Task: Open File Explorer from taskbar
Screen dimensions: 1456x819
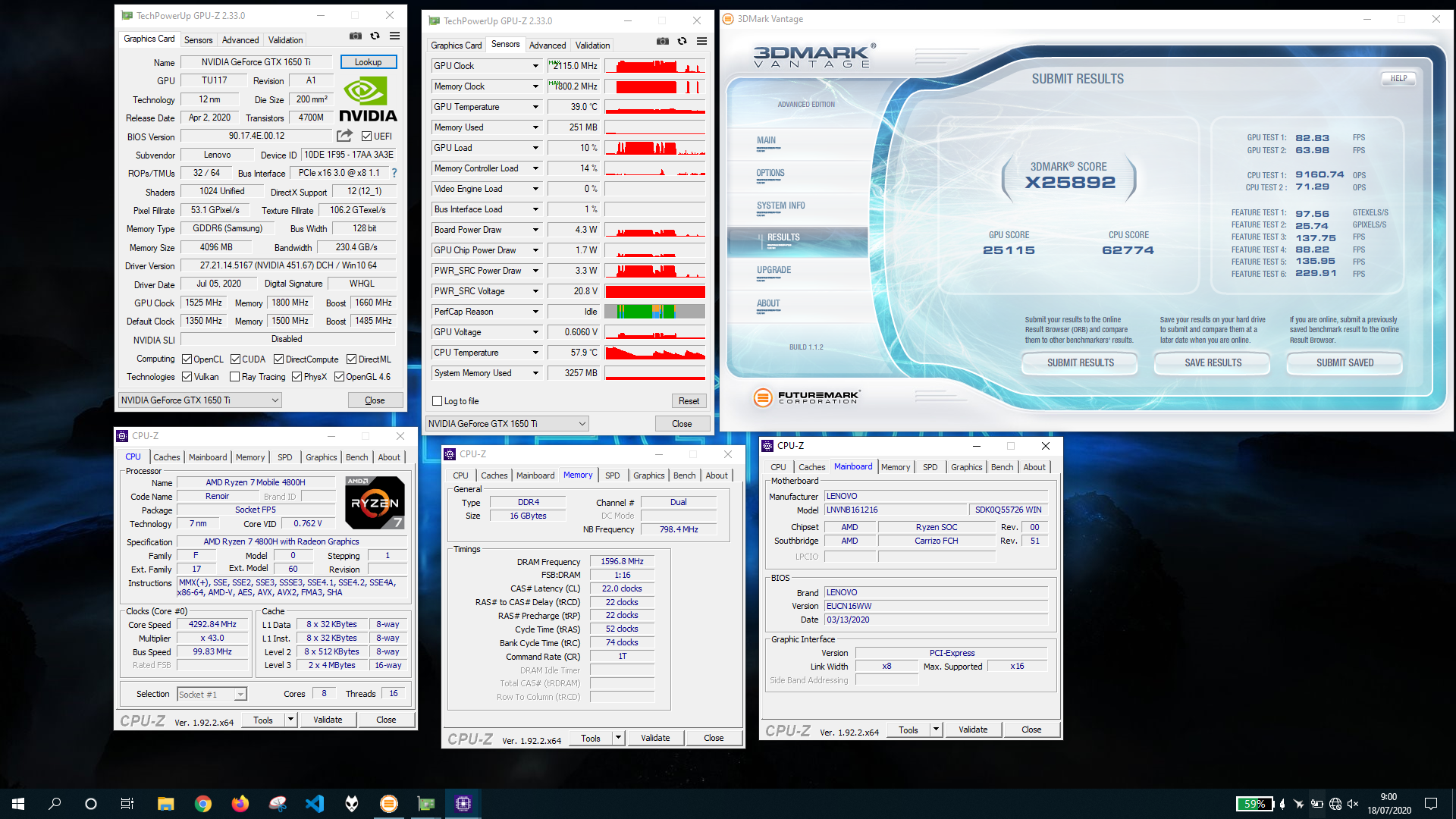Action: click(165, 804)
